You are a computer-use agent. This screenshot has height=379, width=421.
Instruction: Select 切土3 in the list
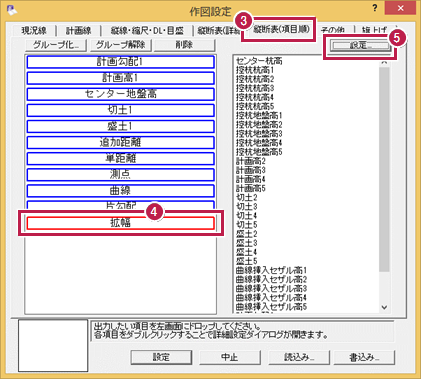[x=247, y=206]
